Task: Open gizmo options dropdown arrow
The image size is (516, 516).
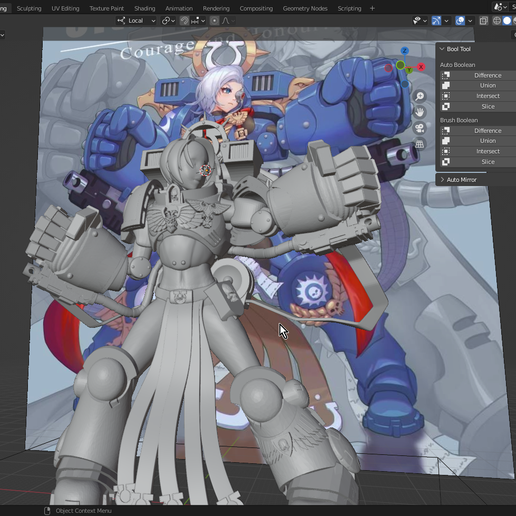Action: pos(447,21)
